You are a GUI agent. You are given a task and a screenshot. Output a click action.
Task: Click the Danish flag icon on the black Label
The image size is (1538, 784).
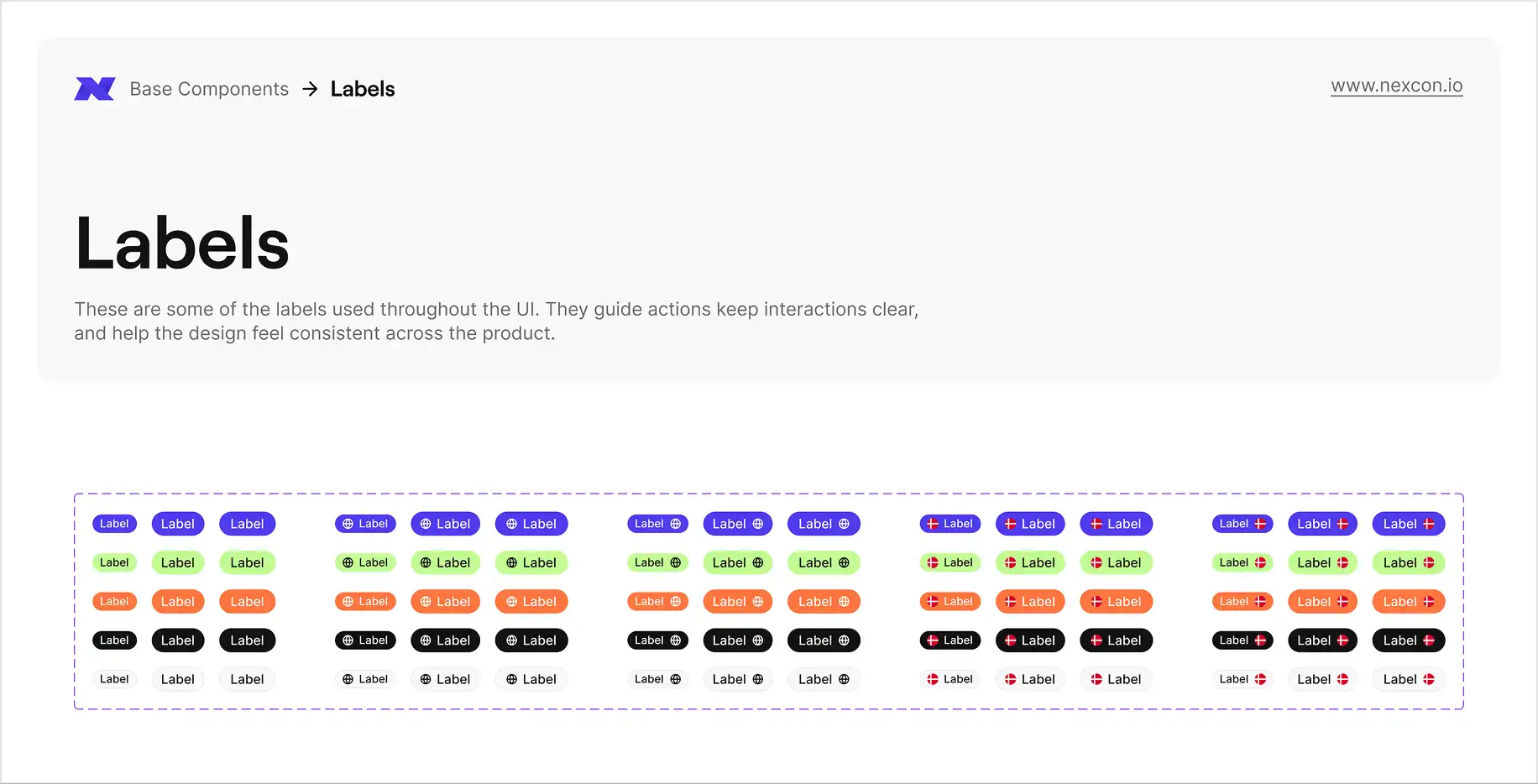point(932,640)
